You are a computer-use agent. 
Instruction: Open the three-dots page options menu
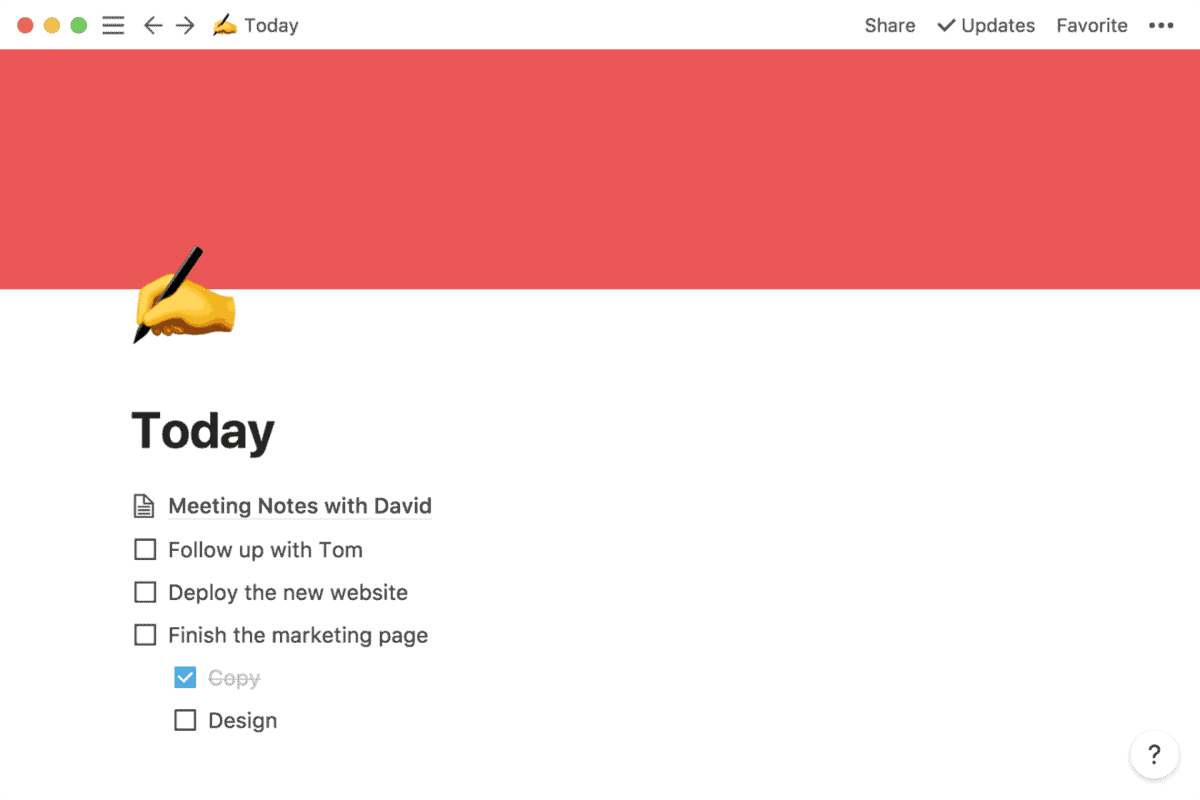[x=1161, y=26]
